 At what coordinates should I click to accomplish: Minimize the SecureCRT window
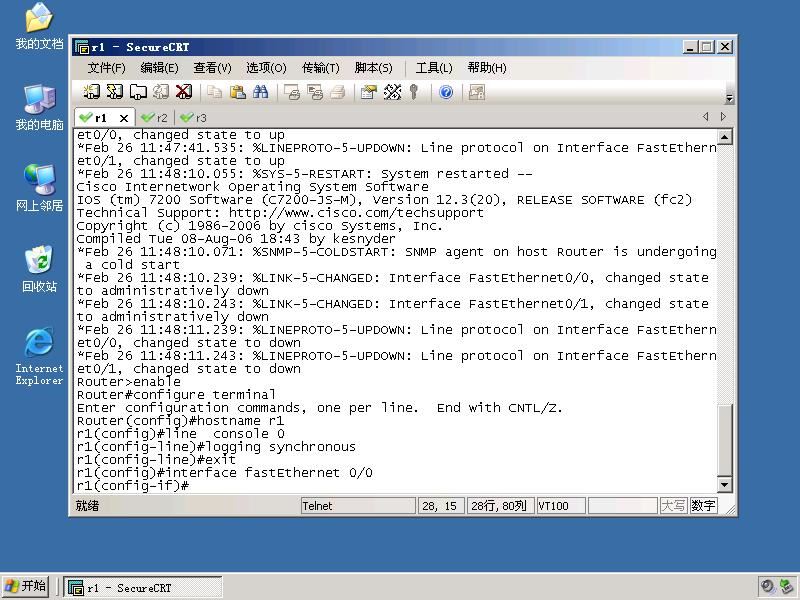point(690,47)
